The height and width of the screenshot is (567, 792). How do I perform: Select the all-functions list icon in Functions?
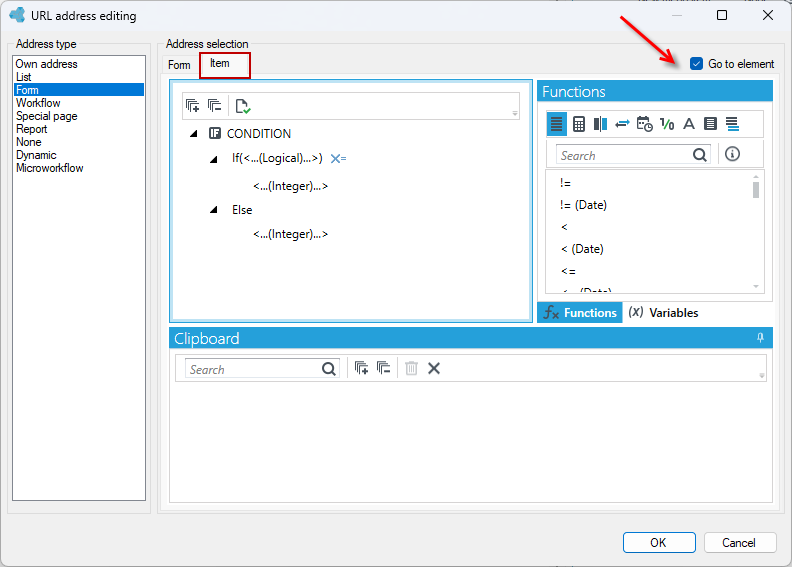pyautogui.click(x=556, y=124)
